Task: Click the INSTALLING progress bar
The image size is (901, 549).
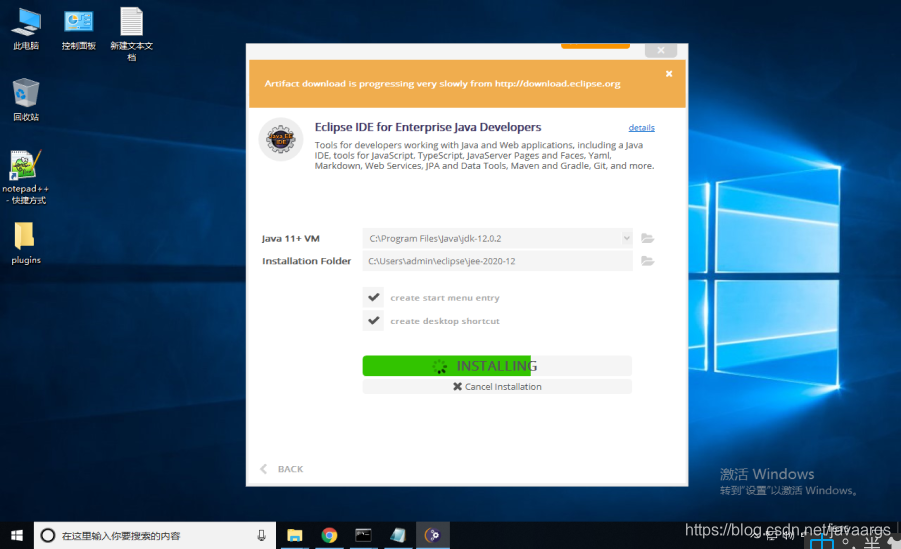Action: pos(497,366)
